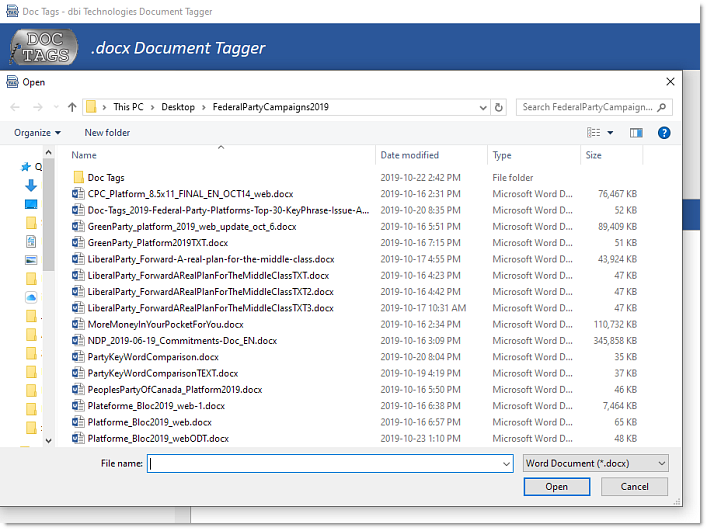Viewport: 706px width, 529px height.
Task: Select the Documents icon in sidebar
Action: point(31,241)
